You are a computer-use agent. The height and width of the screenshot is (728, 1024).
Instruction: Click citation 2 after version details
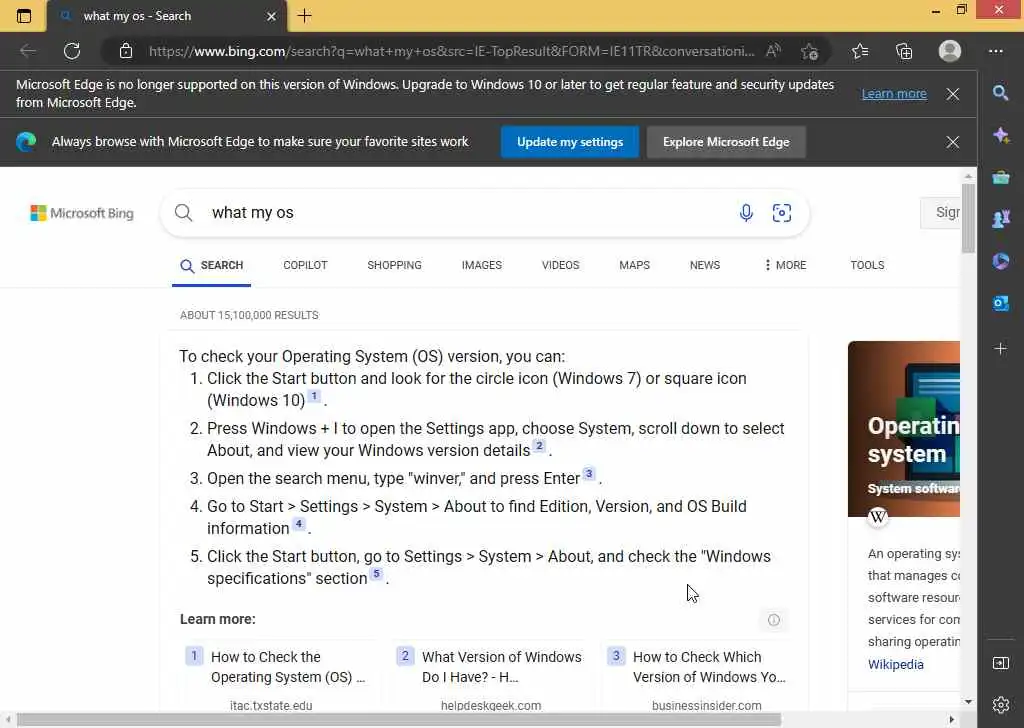(x=539, y=447)
